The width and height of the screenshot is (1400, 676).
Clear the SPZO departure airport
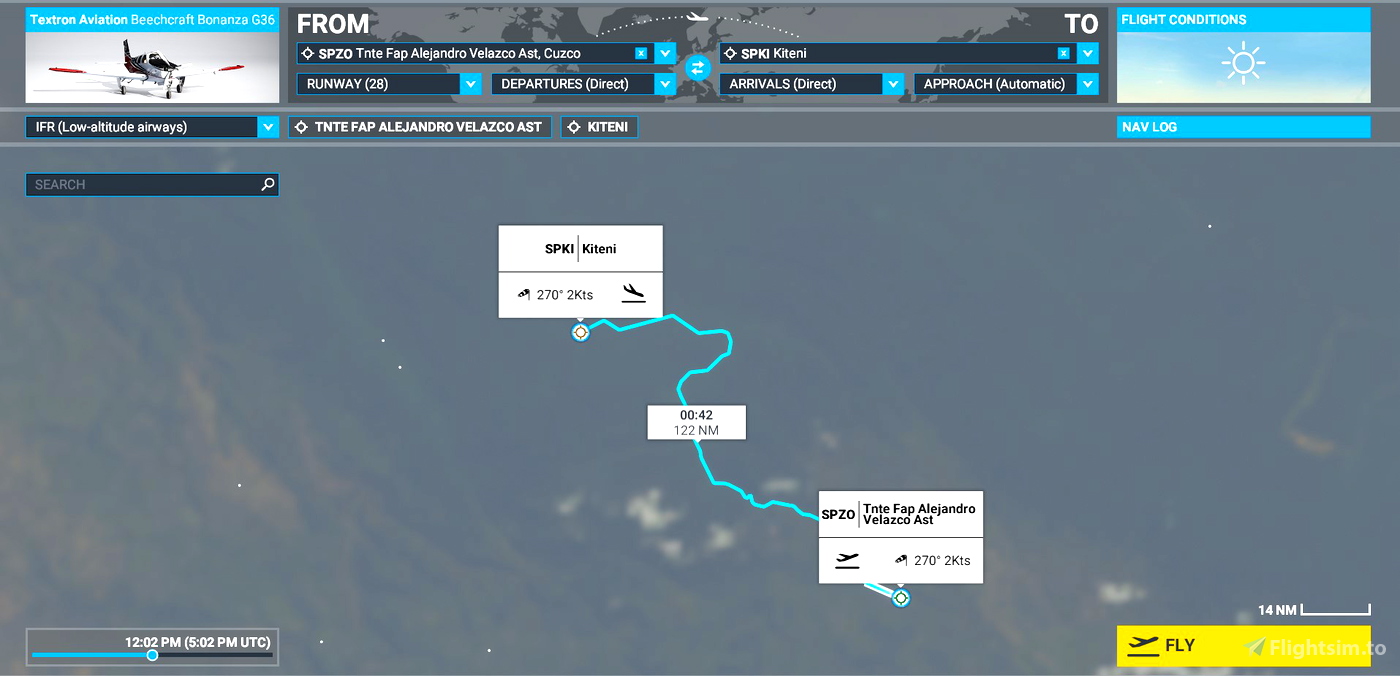641,53
